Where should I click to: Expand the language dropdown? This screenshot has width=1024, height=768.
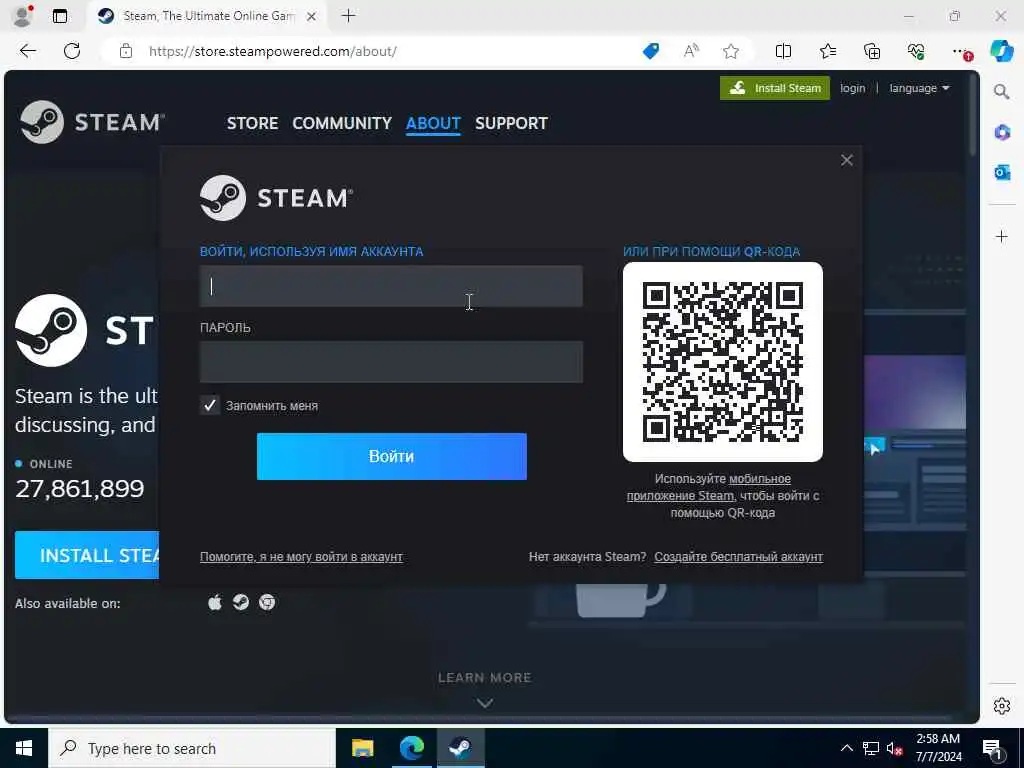point(920,88)
